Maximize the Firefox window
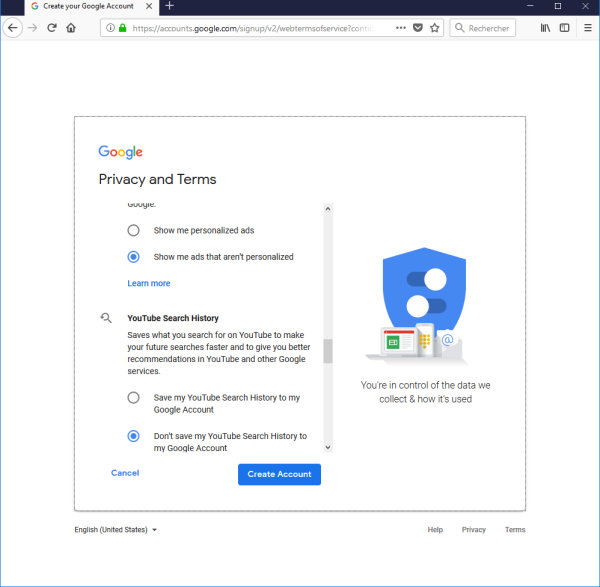600x587 pixels. pos(558,6)
